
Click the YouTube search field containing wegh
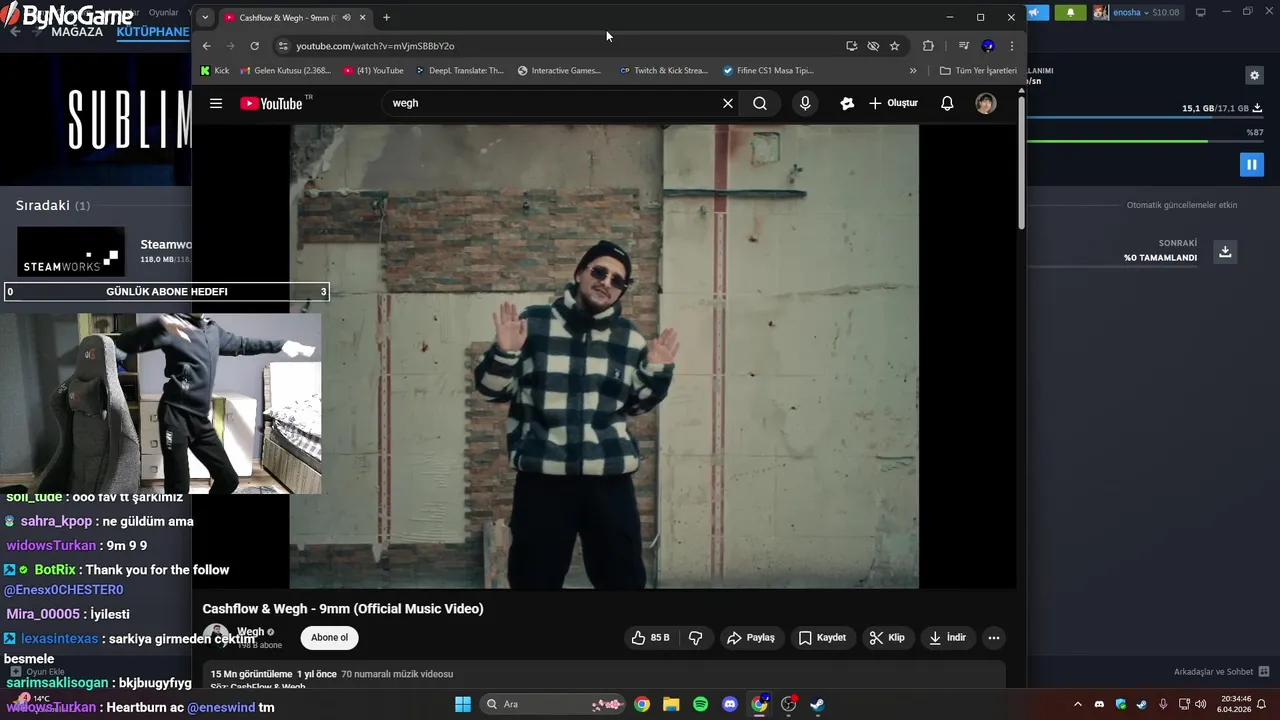click(x=550, y=103)
